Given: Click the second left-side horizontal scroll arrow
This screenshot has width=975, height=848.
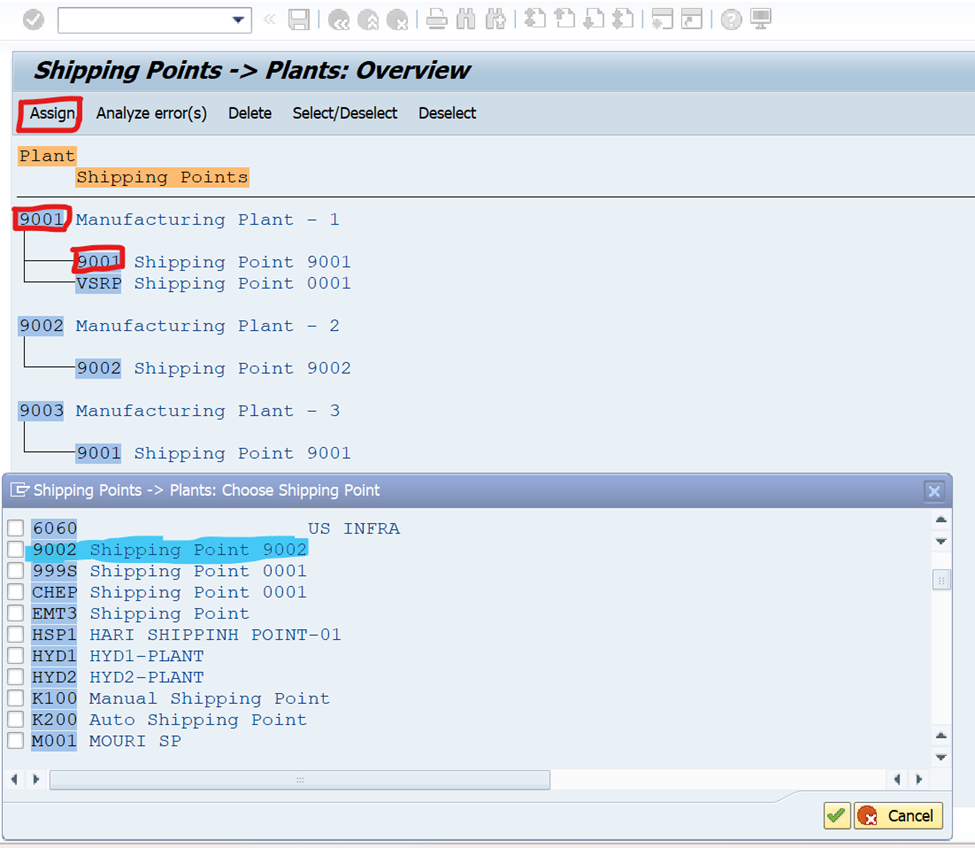Looking at the screenshot, I should [x=36, y=779].
